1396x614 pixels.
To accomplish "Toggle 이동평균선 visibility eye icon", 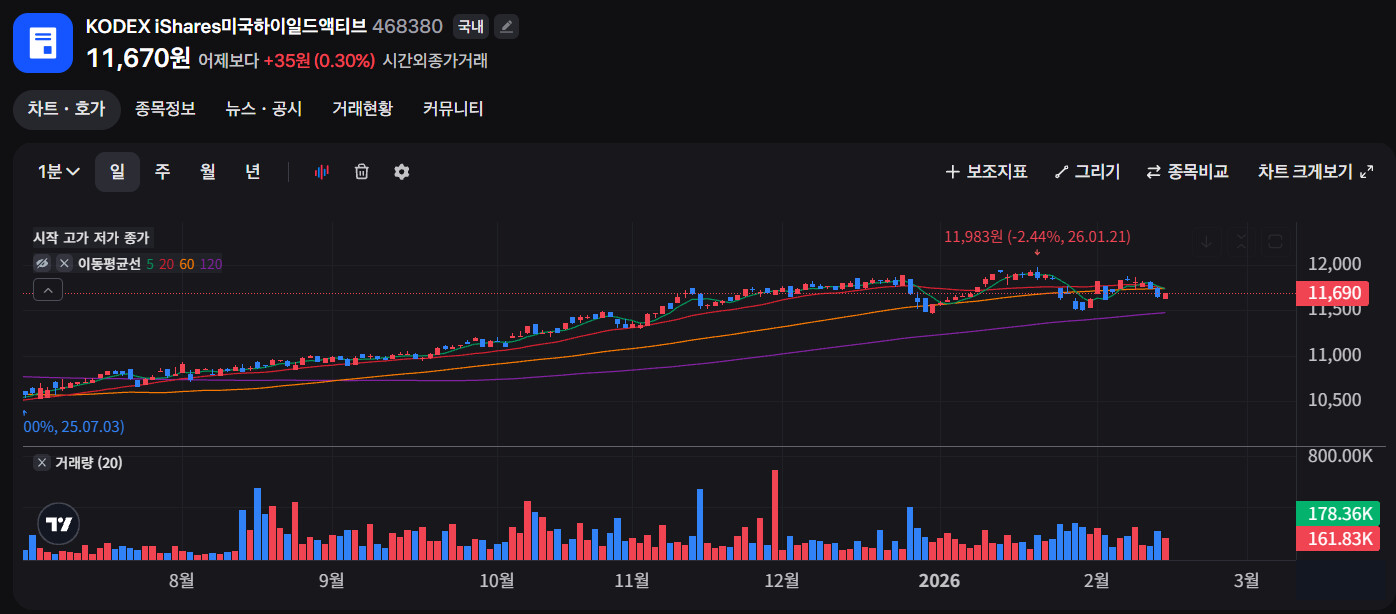I will coord(42,264).
